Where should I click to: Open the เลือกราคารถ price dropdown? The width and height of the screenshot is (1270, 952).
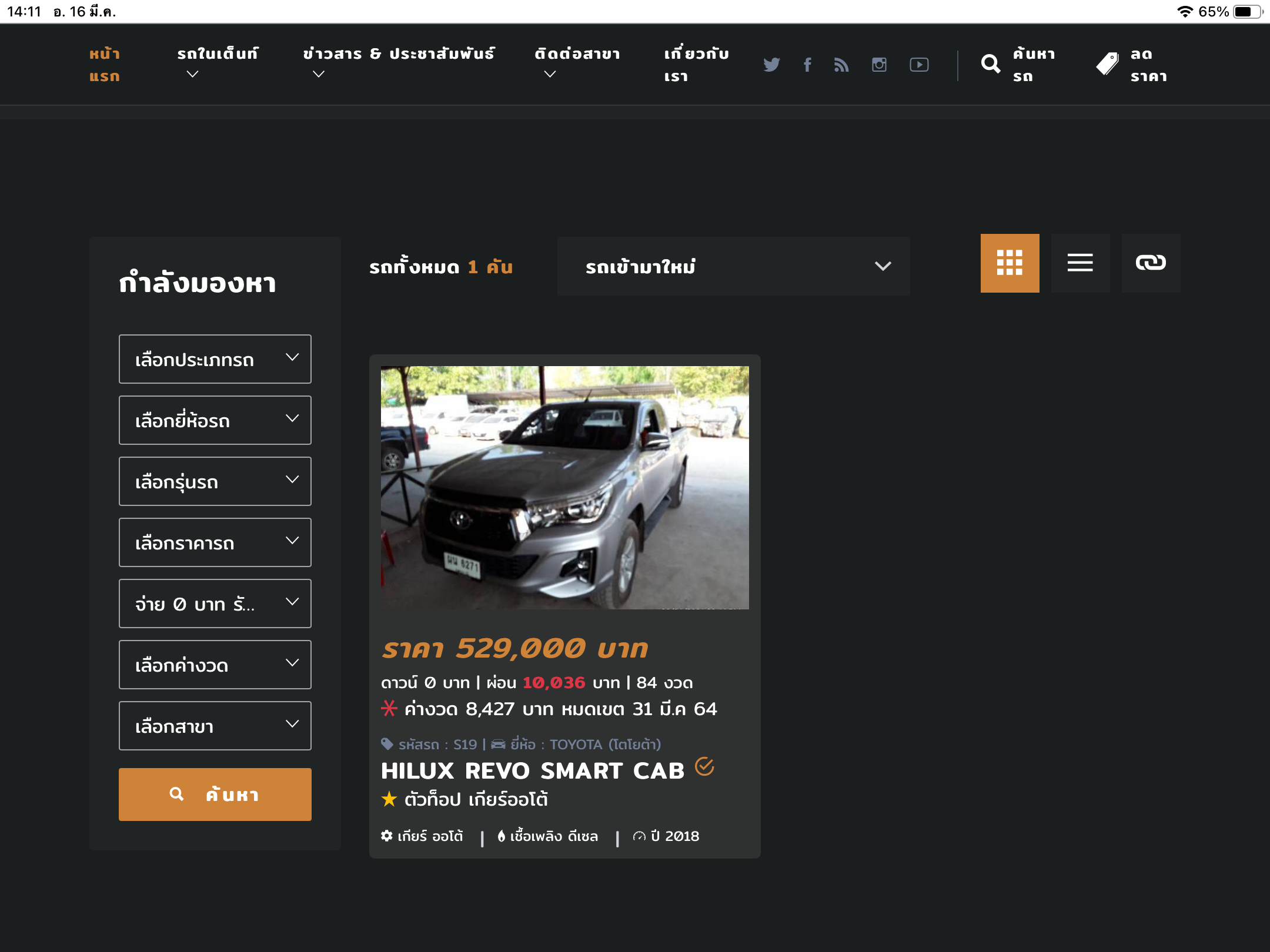(215, 542)
